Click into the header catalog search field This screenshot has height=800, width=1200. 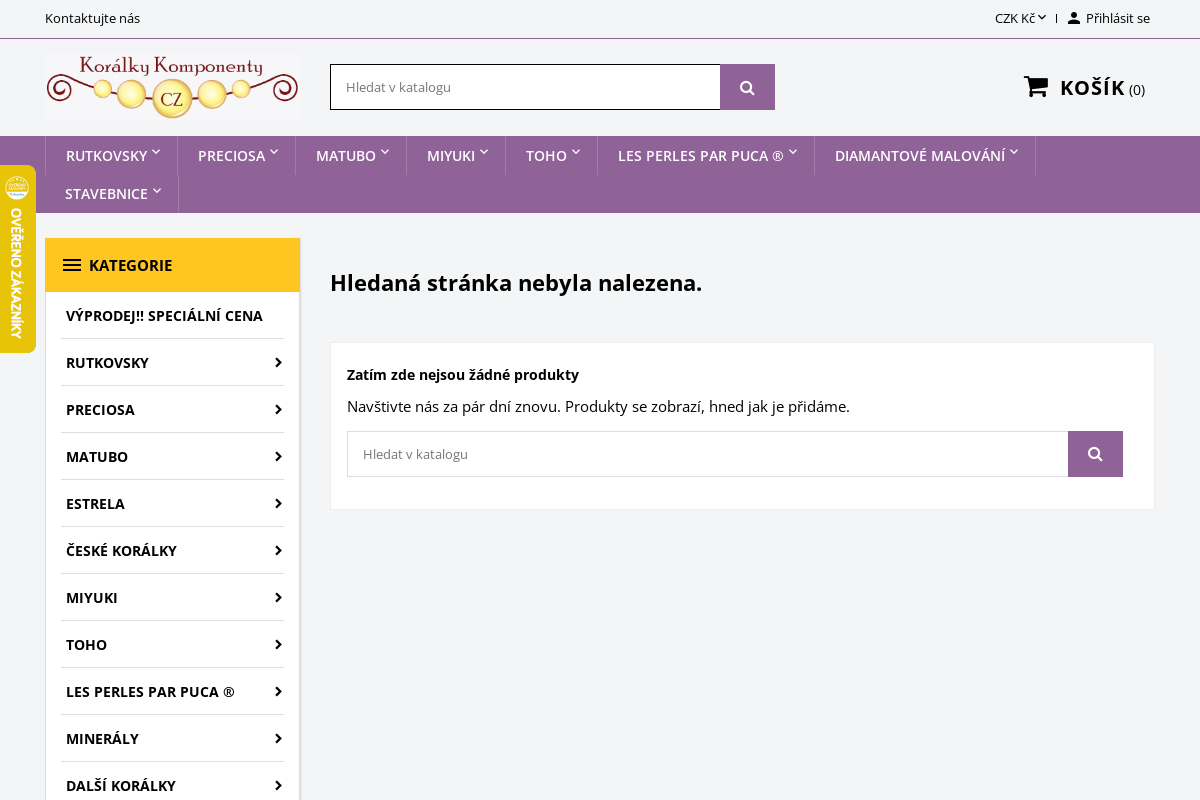(x=525, y=87)
